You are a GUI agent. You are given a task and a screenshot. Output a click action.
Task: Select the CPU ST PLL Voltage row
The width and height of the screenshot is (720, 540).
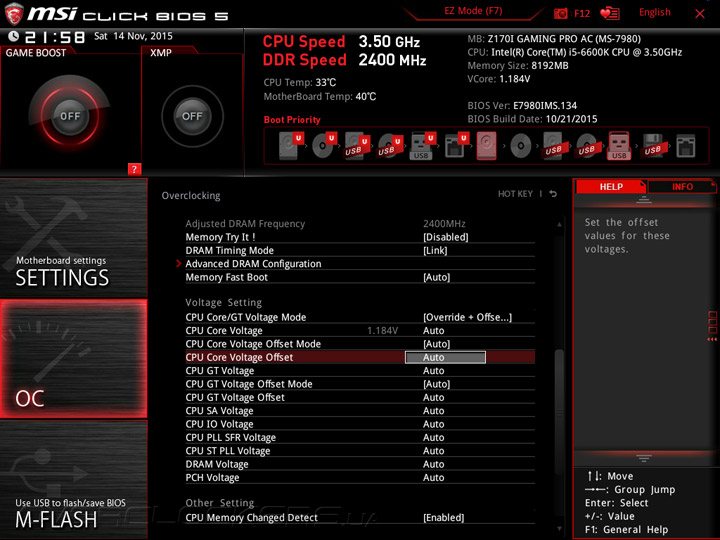(360, 450)
